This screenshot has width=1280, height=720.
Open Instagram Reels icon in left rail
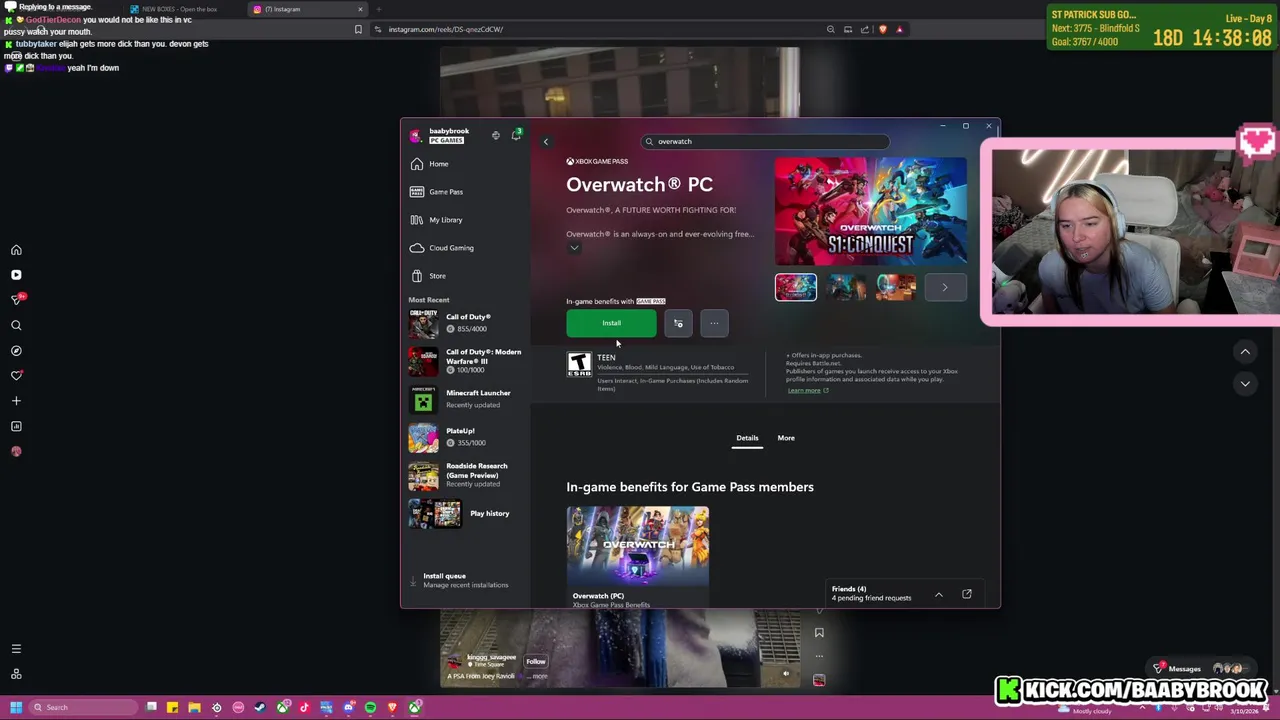point(16,275)
